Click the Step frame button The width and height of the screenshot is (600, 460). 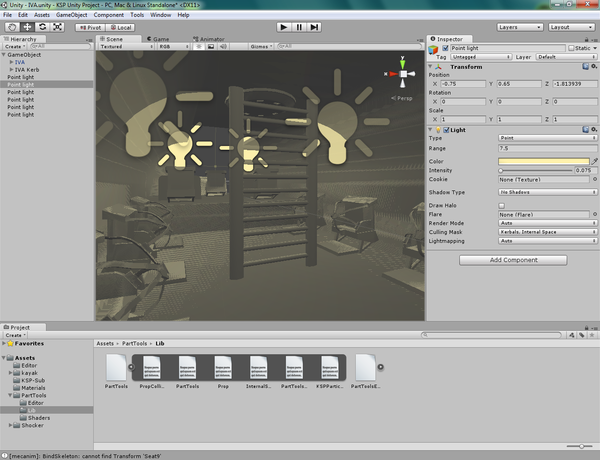315,27
